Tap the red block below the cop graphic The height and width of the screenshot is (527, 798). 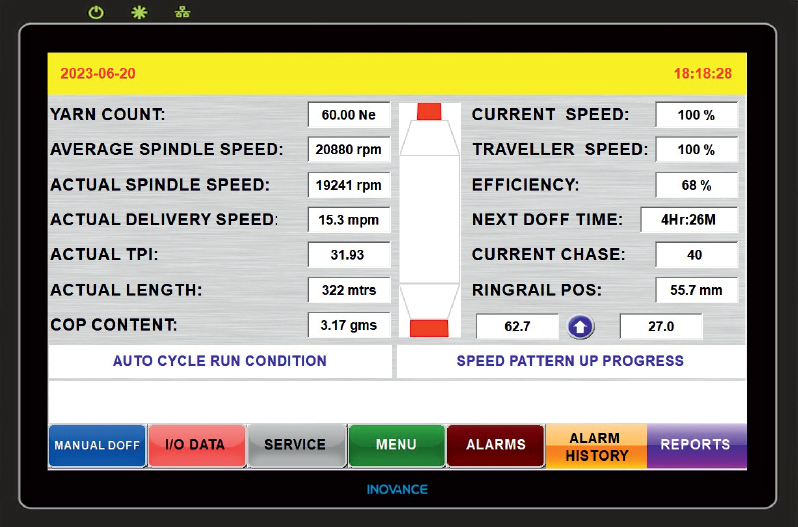(429, 328)
